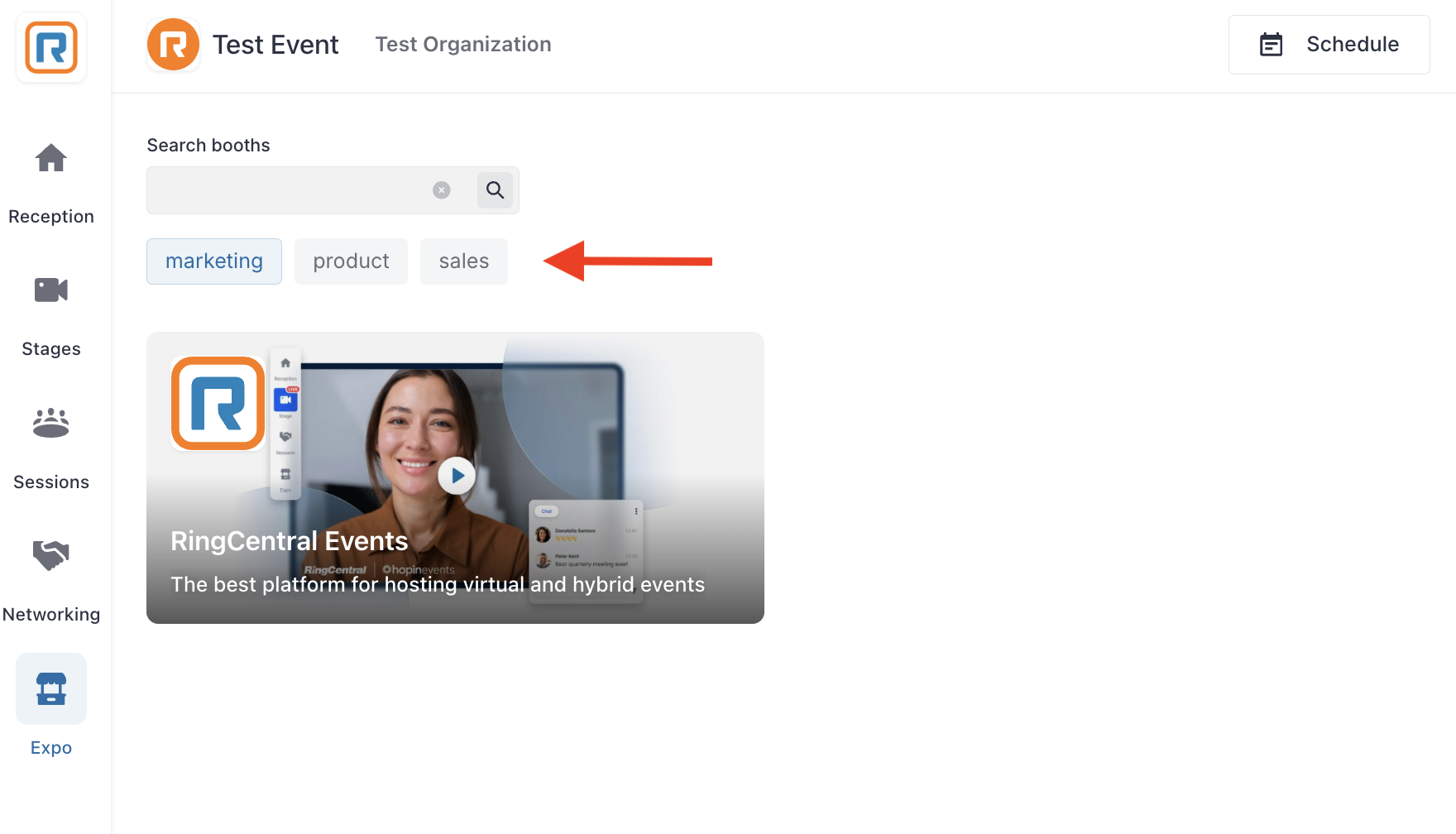Click the booth description about hybrid events

(438, 585)
